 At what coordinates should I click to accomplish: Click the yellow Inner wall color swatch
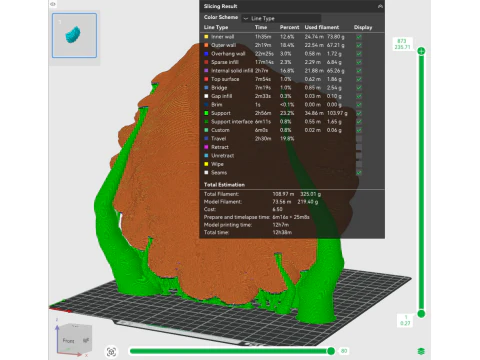(206, 37)
